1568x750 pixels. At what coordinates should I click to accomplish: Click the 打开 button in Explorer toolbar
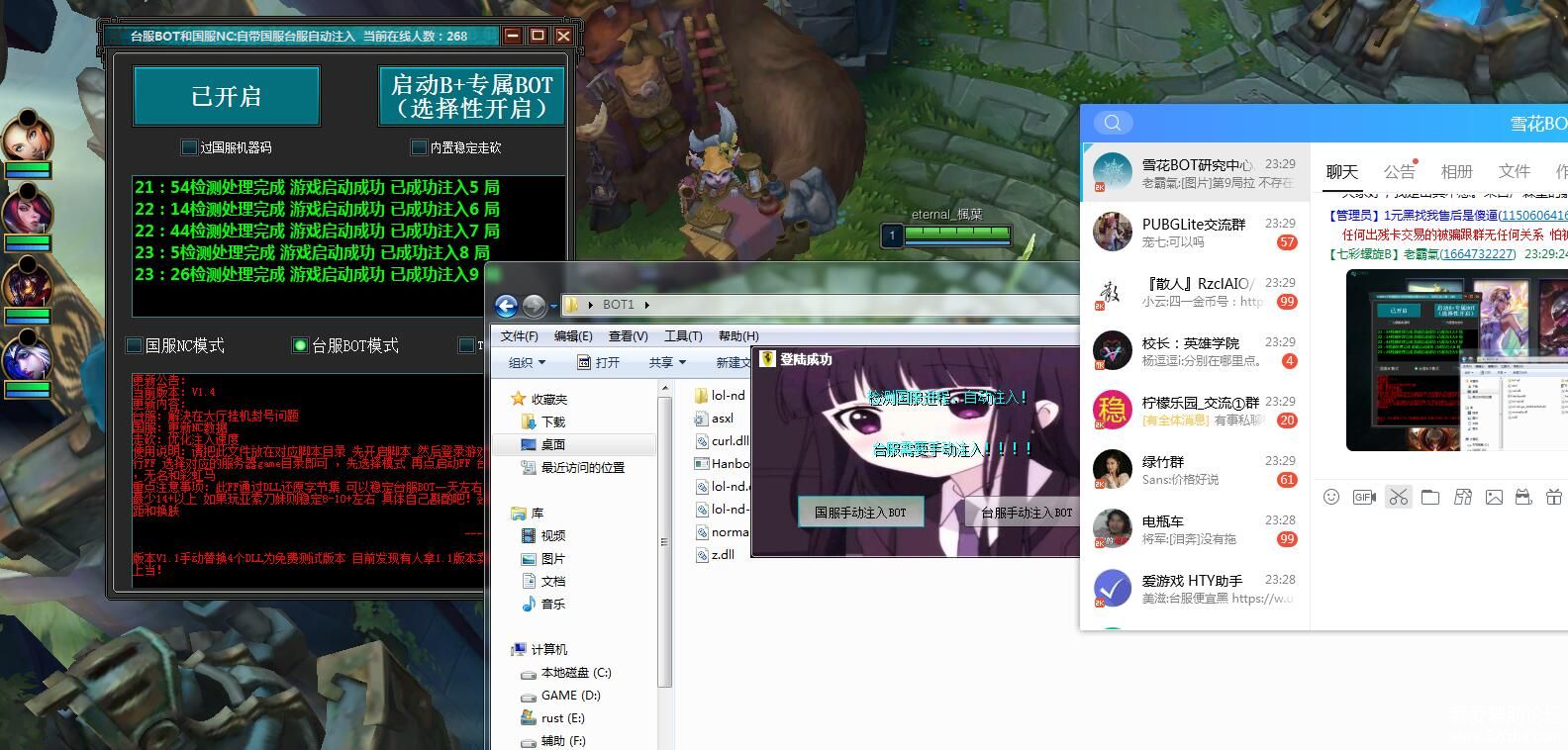click(598, 363)
